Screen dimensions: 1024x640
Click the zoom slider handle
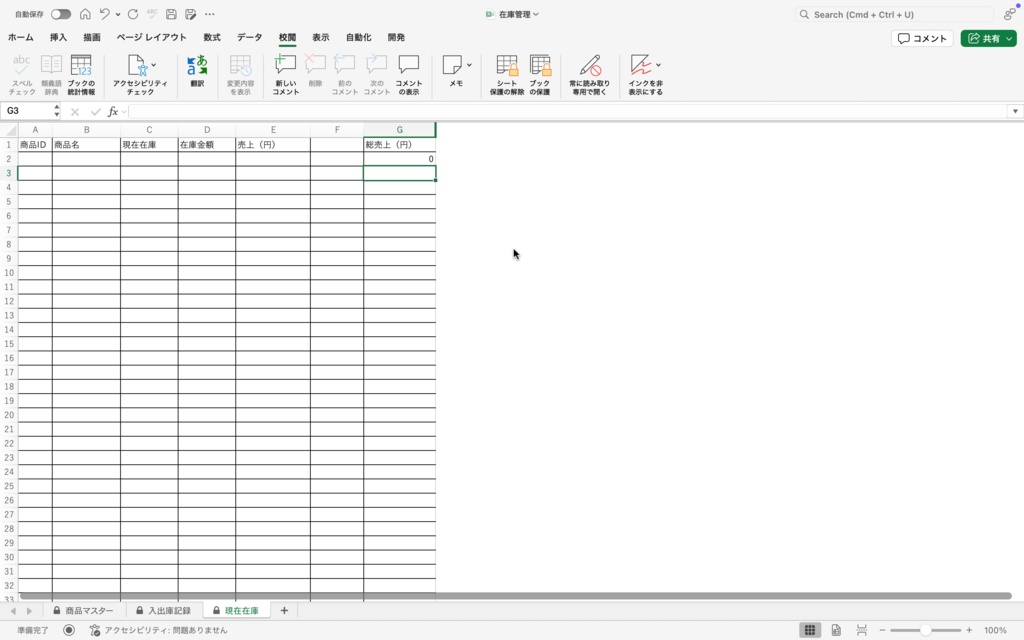925,630
